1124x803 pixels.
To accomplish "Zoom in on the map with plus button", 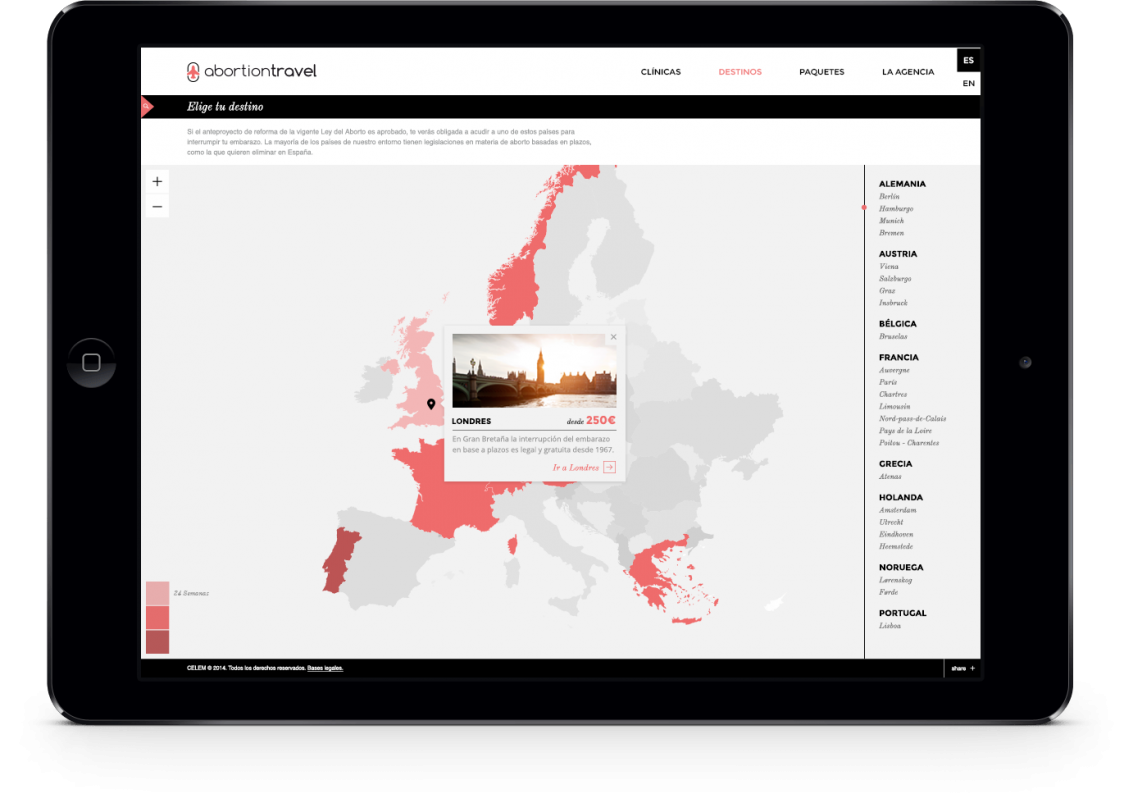I will point(157,181).
